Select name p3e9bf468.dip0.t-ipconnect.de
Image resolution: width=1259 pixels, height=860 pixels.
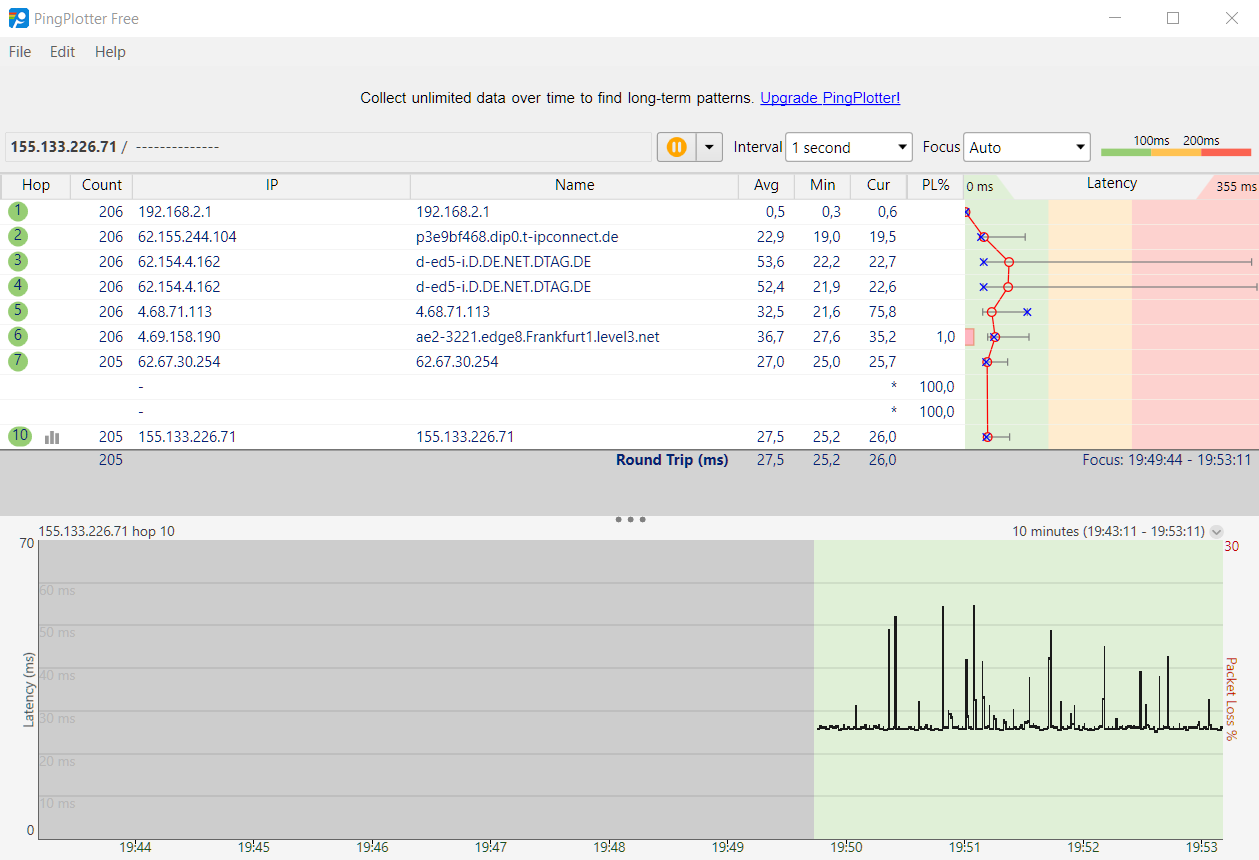(517, 237)
